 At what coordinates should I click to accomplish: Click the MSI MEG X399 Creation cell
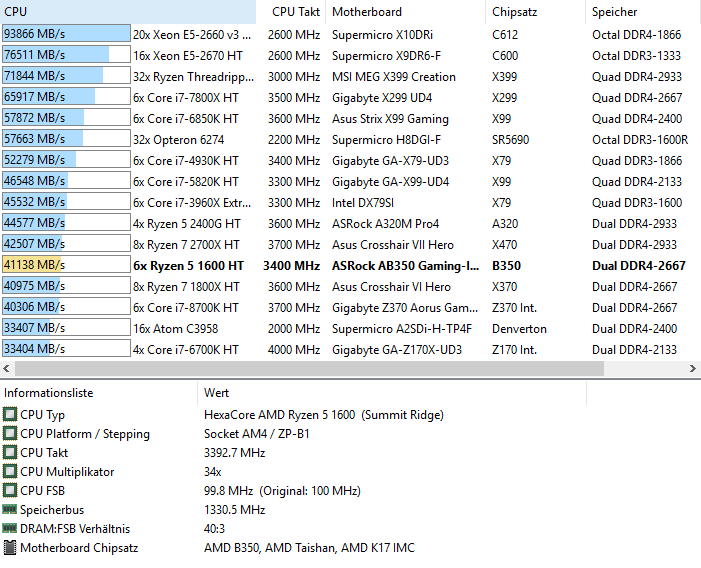tap(393, 76)
